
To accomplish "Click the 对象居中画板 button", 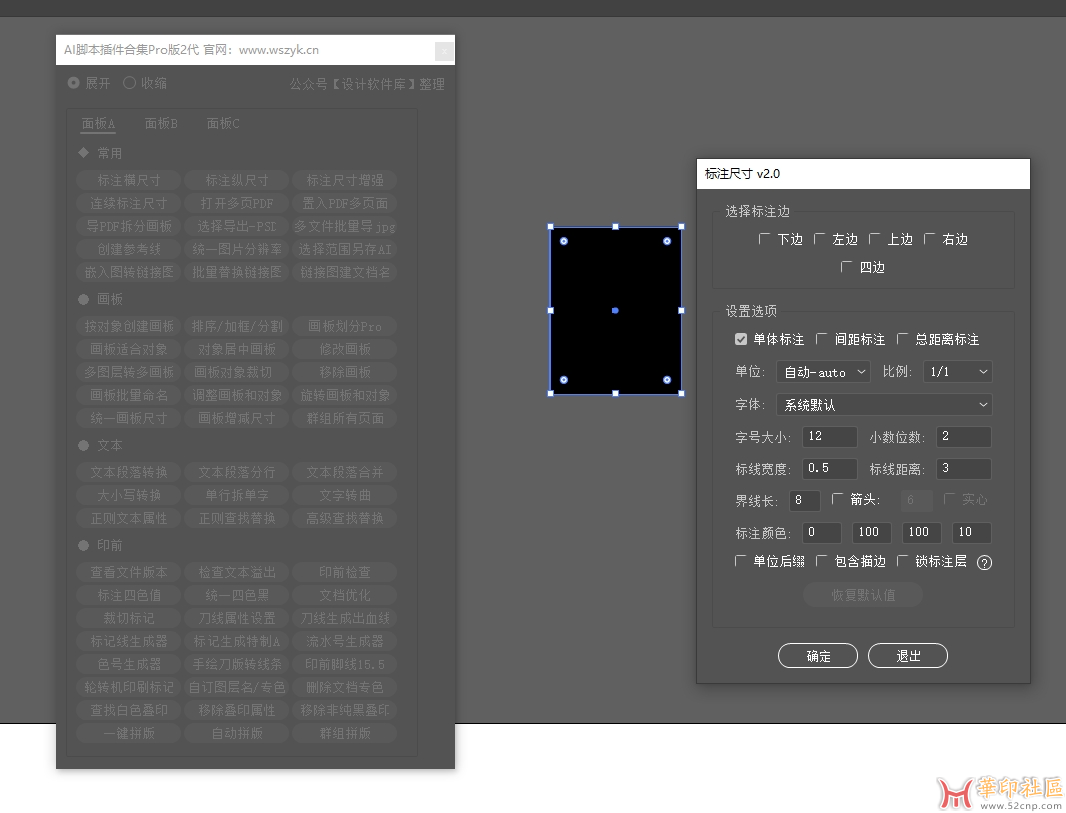I will click(x=237, y=349).
